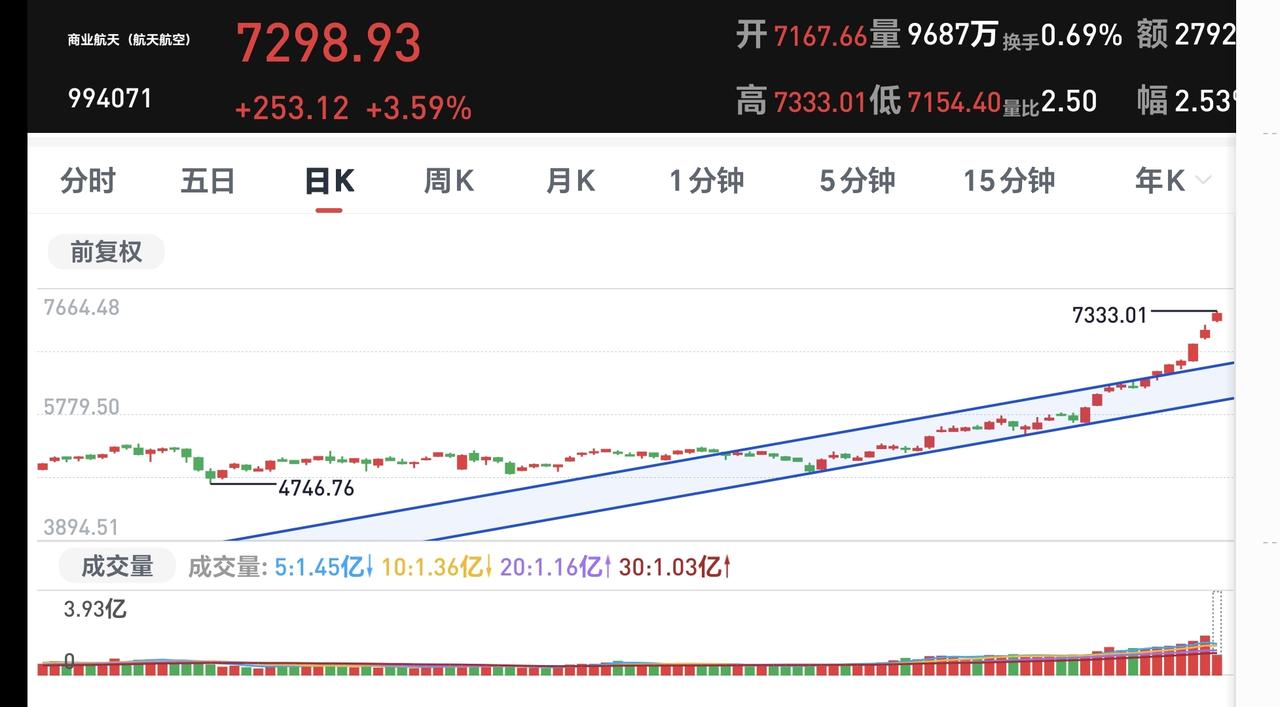Click the percentage change +3.59%

(418, 108)
